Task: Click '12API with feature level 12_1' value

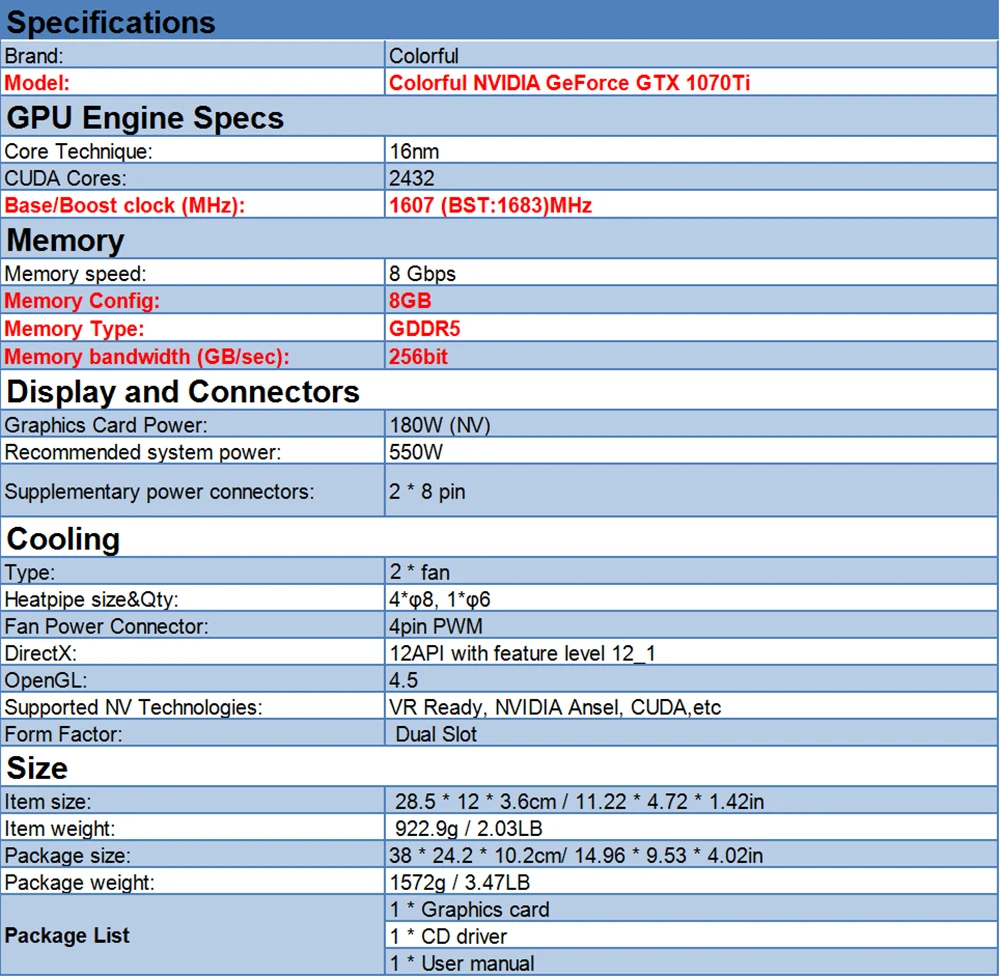Action: click(522, 654)
